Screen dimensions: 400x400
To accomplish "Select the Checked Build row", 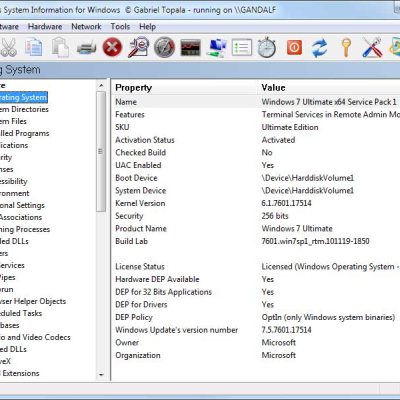I will pos(256,153).
